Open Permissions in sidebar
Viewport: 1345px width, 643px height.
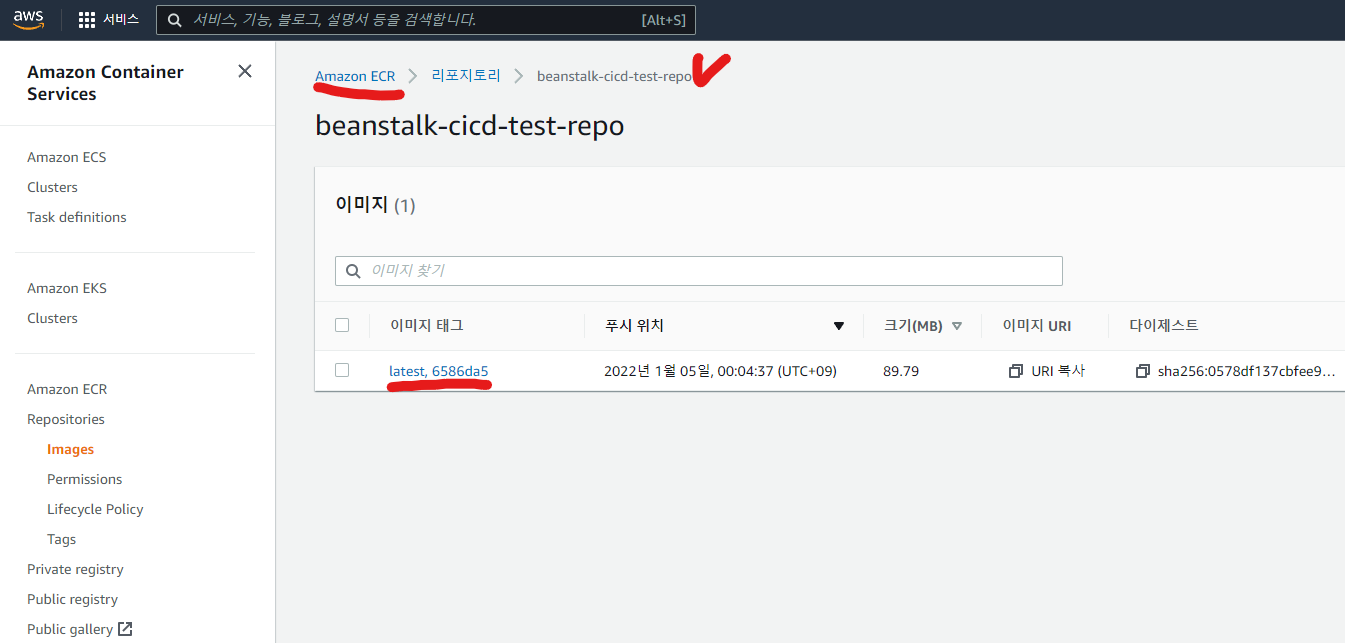coord(85,479)
